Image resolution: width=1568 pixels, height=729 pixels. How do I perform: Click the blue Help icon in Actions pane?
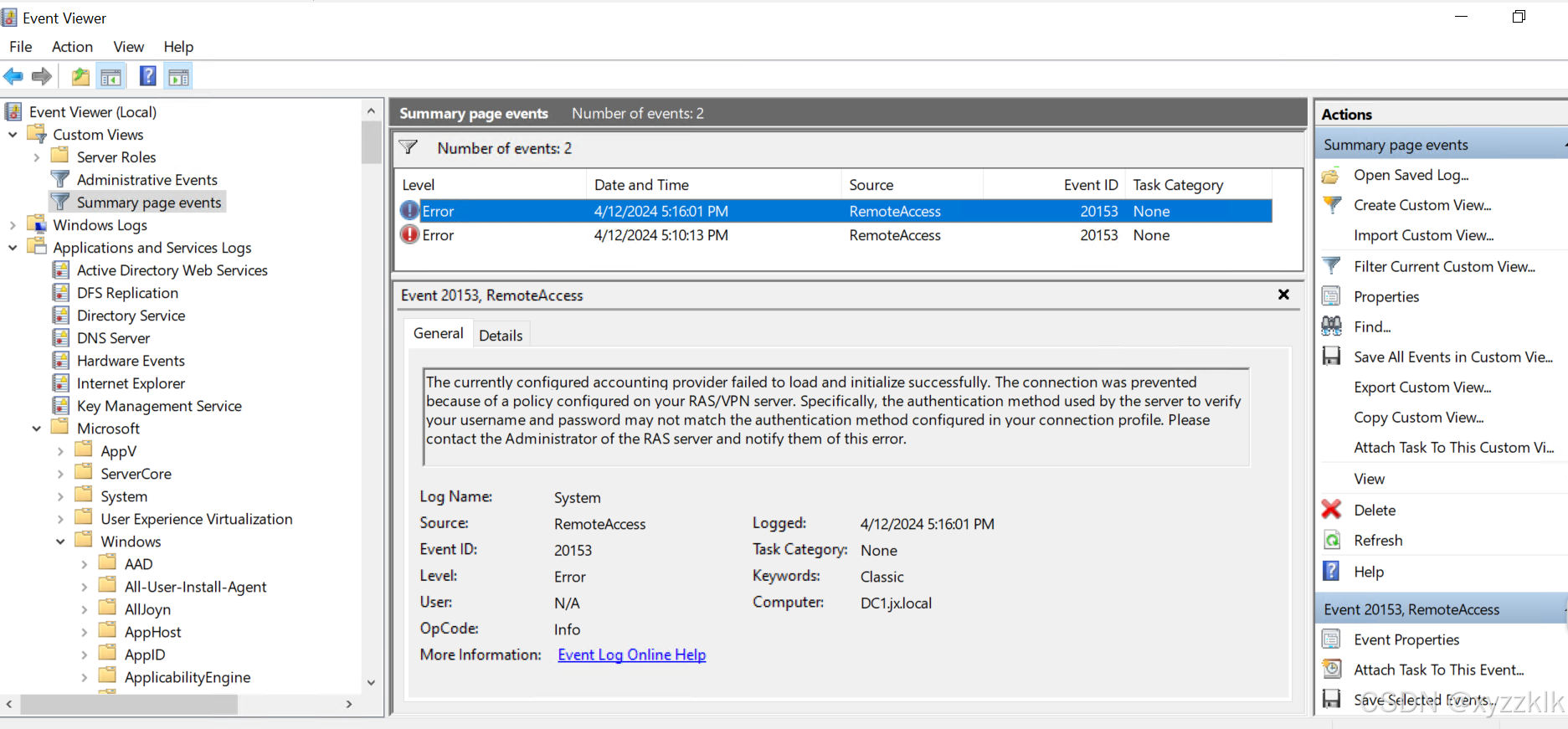tap(1331, 571)
